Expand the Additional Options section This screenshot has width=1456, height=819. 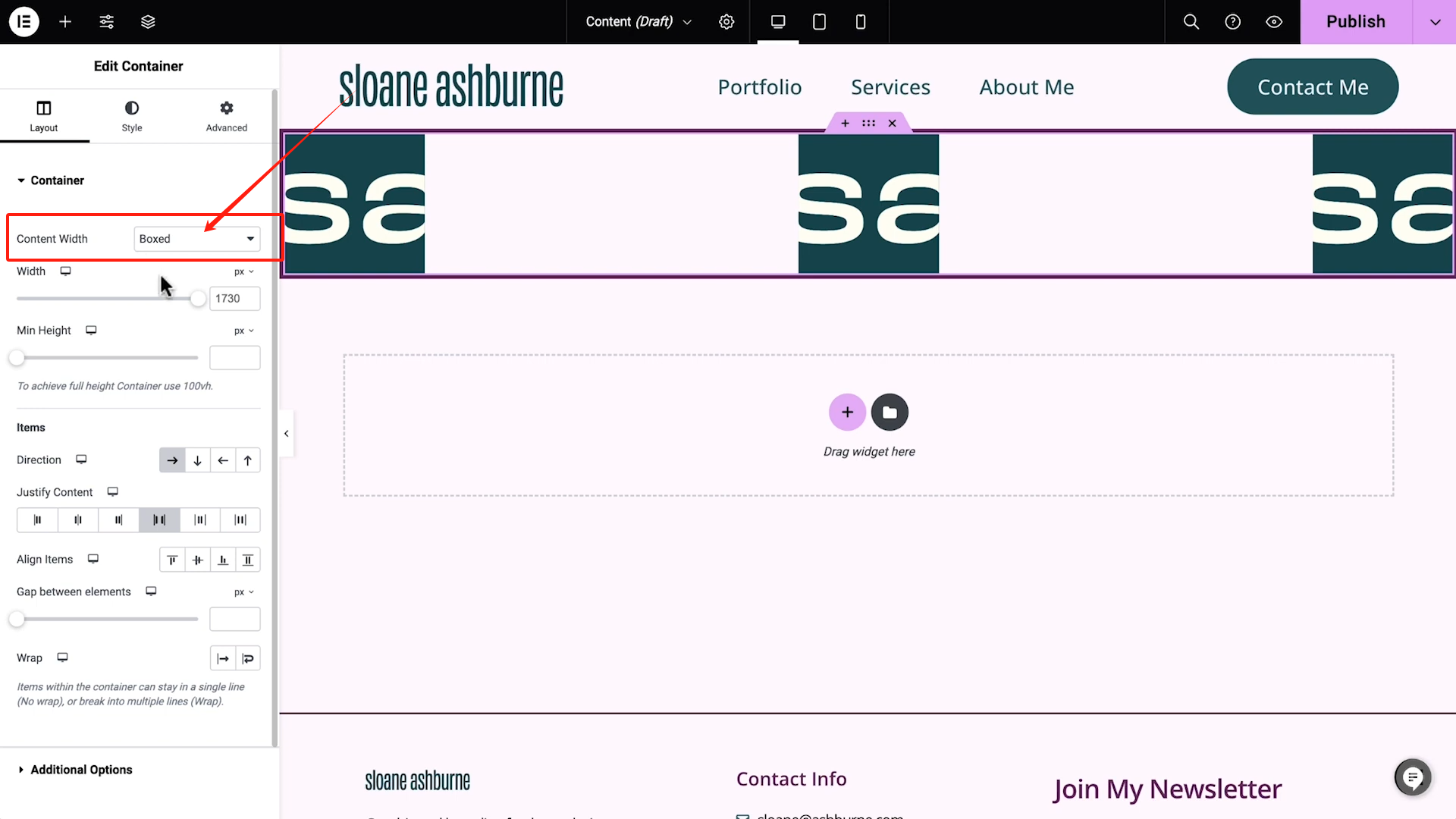(81, 770)
